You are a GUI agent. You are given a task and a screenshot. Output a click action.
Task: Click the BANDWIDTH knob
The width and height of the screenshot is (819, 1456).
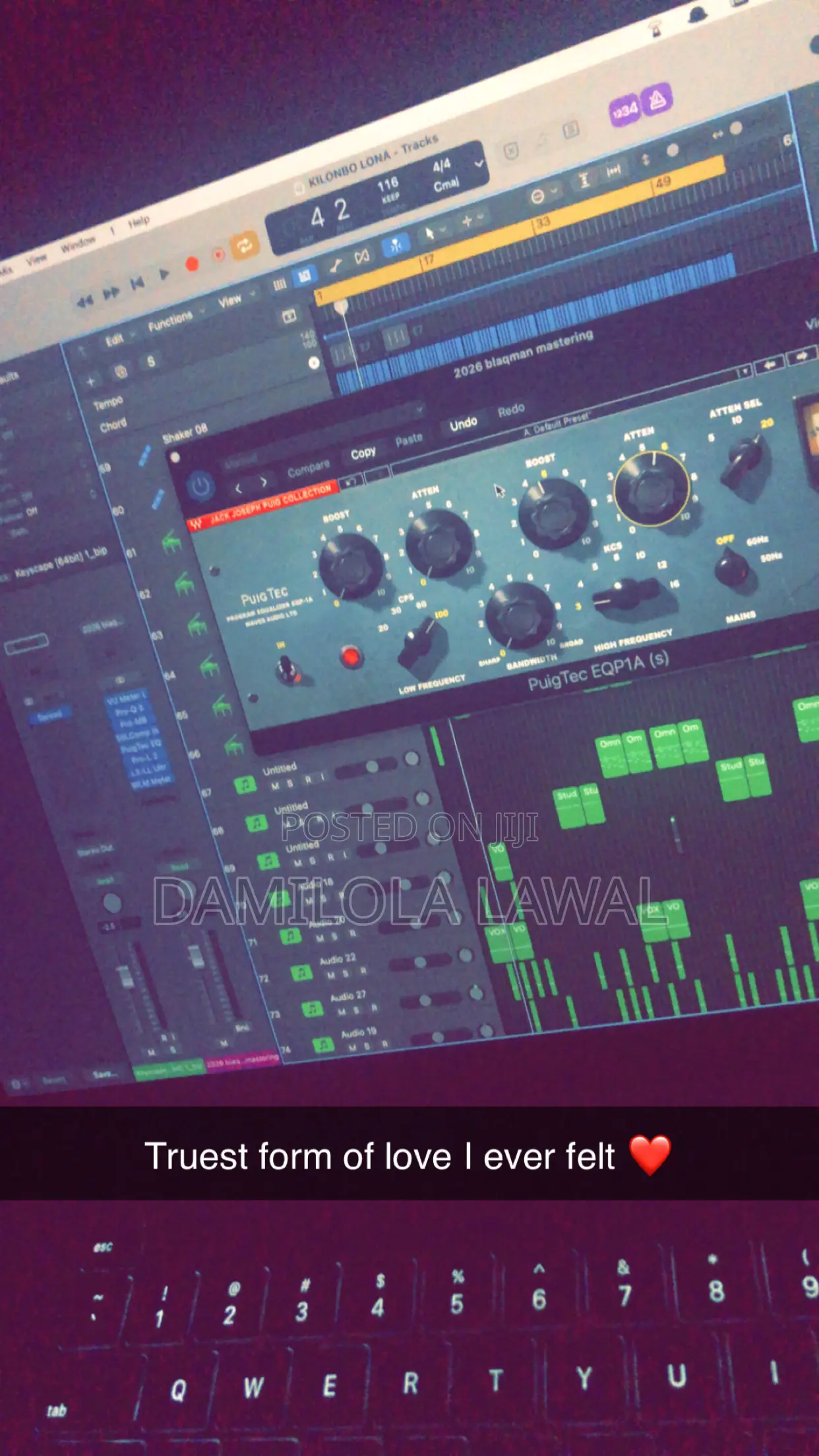[x=520, y=616]
